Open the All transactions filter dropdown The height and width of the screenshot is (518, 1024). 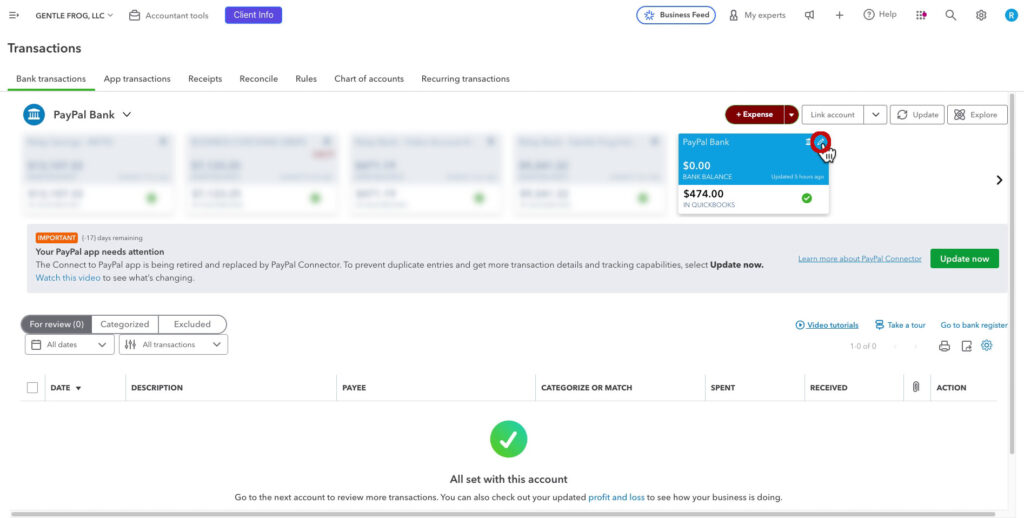pyautogui.click(x=174, y=344)
